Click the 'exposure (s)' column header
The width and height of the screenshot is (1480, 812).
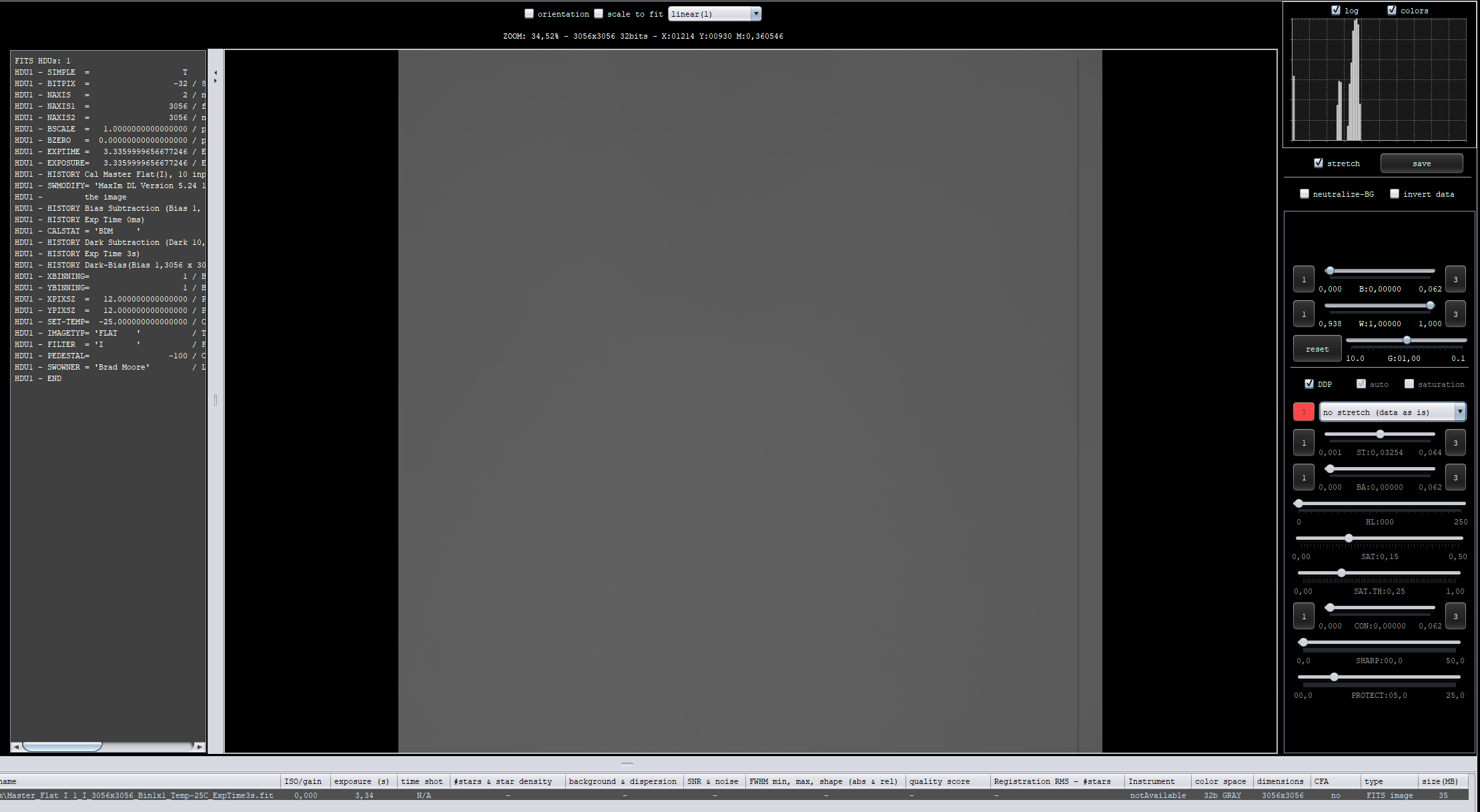[x=361, y=781]
